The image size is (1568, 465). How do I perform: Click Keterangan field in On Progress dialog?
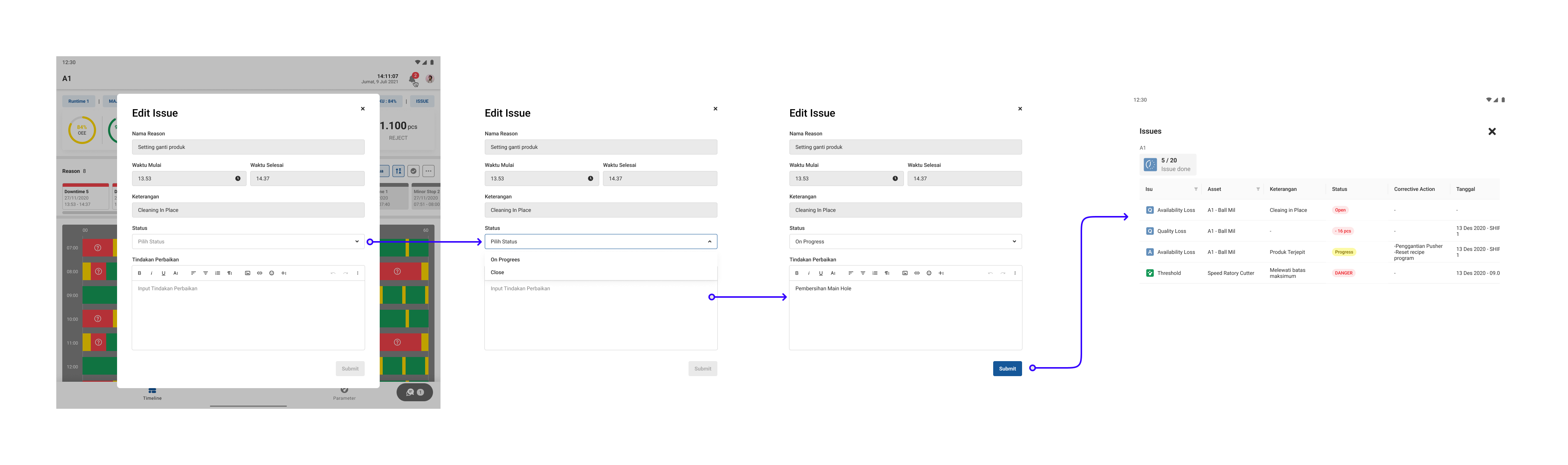click(x=906, y=210)
